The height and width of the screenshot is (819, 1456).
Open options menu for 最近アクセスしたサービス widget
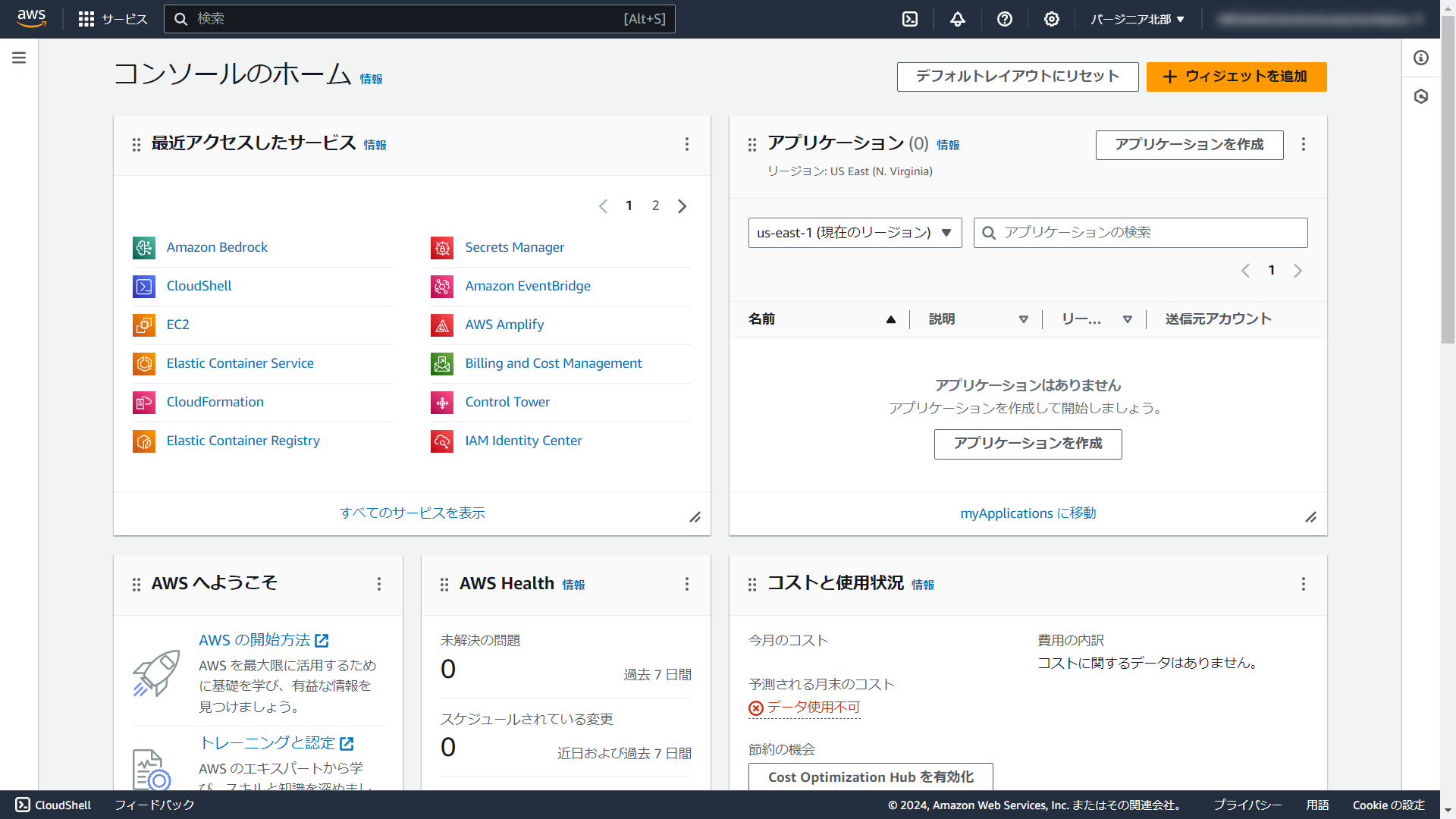tap(687, 144)
